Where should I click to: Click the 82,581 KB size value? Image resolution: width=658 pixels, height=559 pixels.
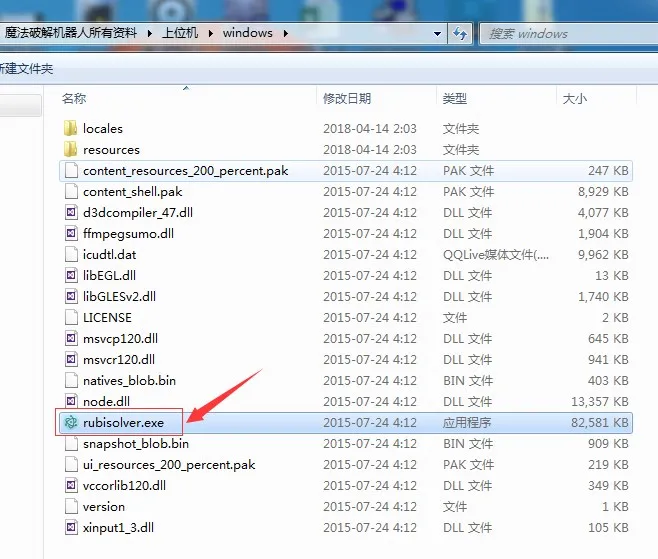tap(600, 422)
